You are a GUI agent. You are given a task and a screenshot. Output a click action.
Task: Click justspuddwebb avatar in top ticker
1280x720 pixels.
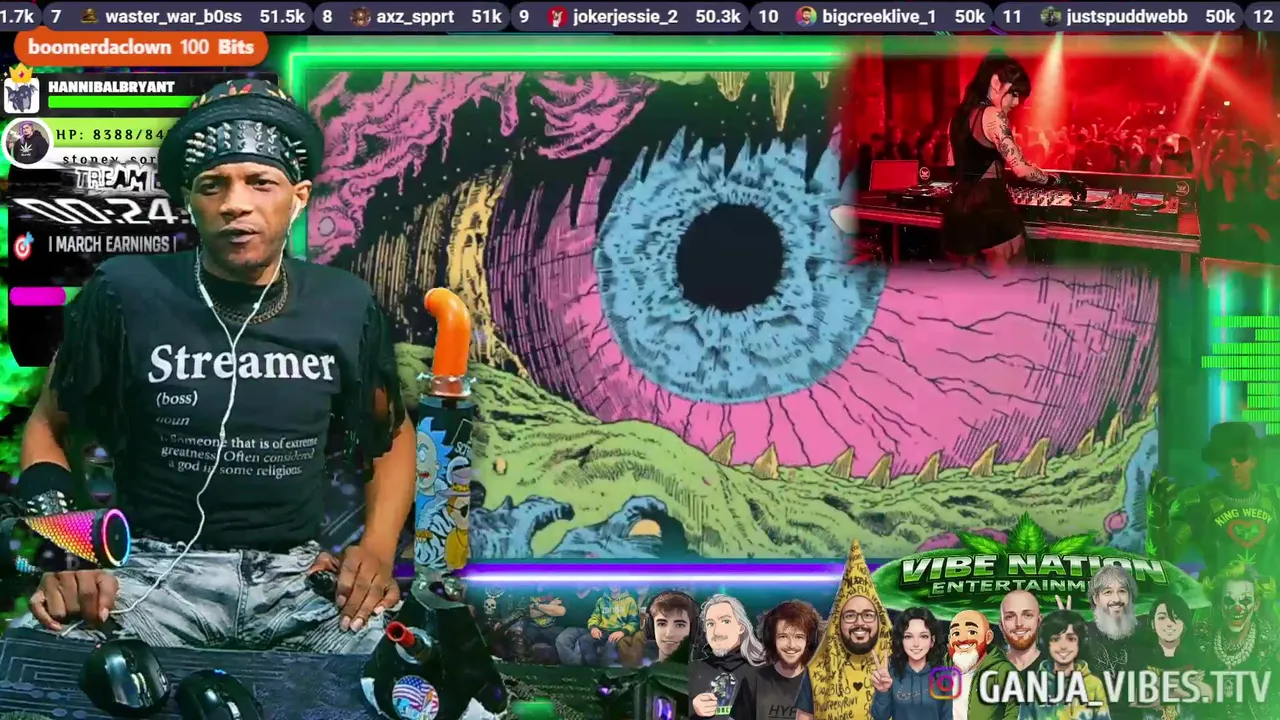point(1050,16)
